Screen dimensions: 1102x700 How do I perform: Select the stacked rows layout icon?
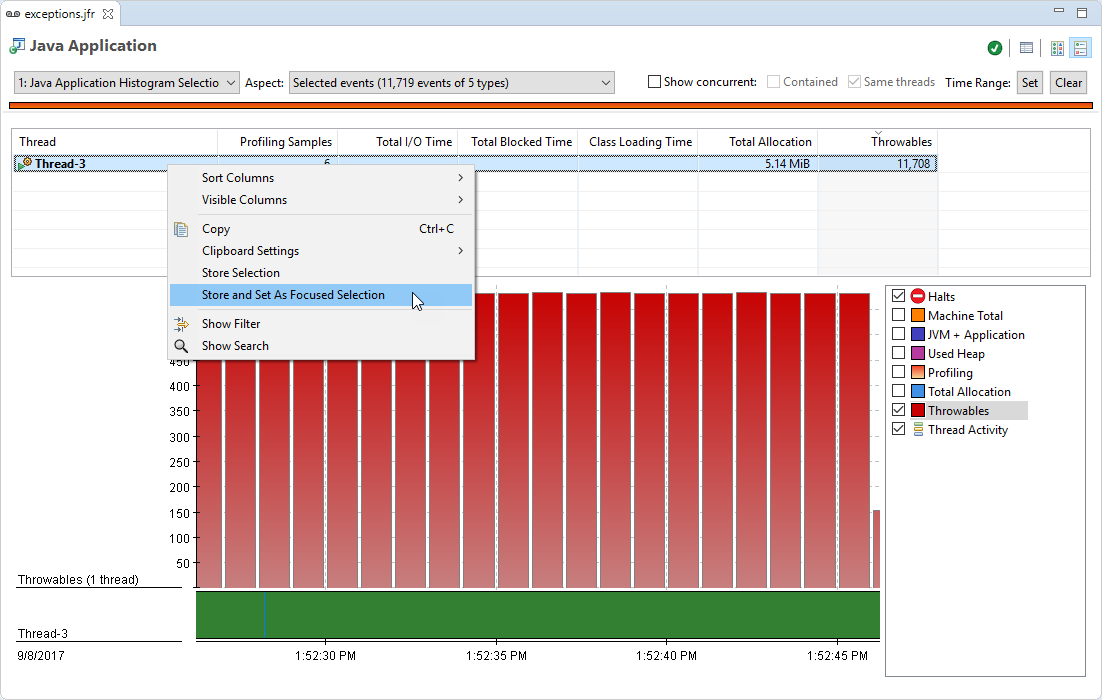(1080, 48)
